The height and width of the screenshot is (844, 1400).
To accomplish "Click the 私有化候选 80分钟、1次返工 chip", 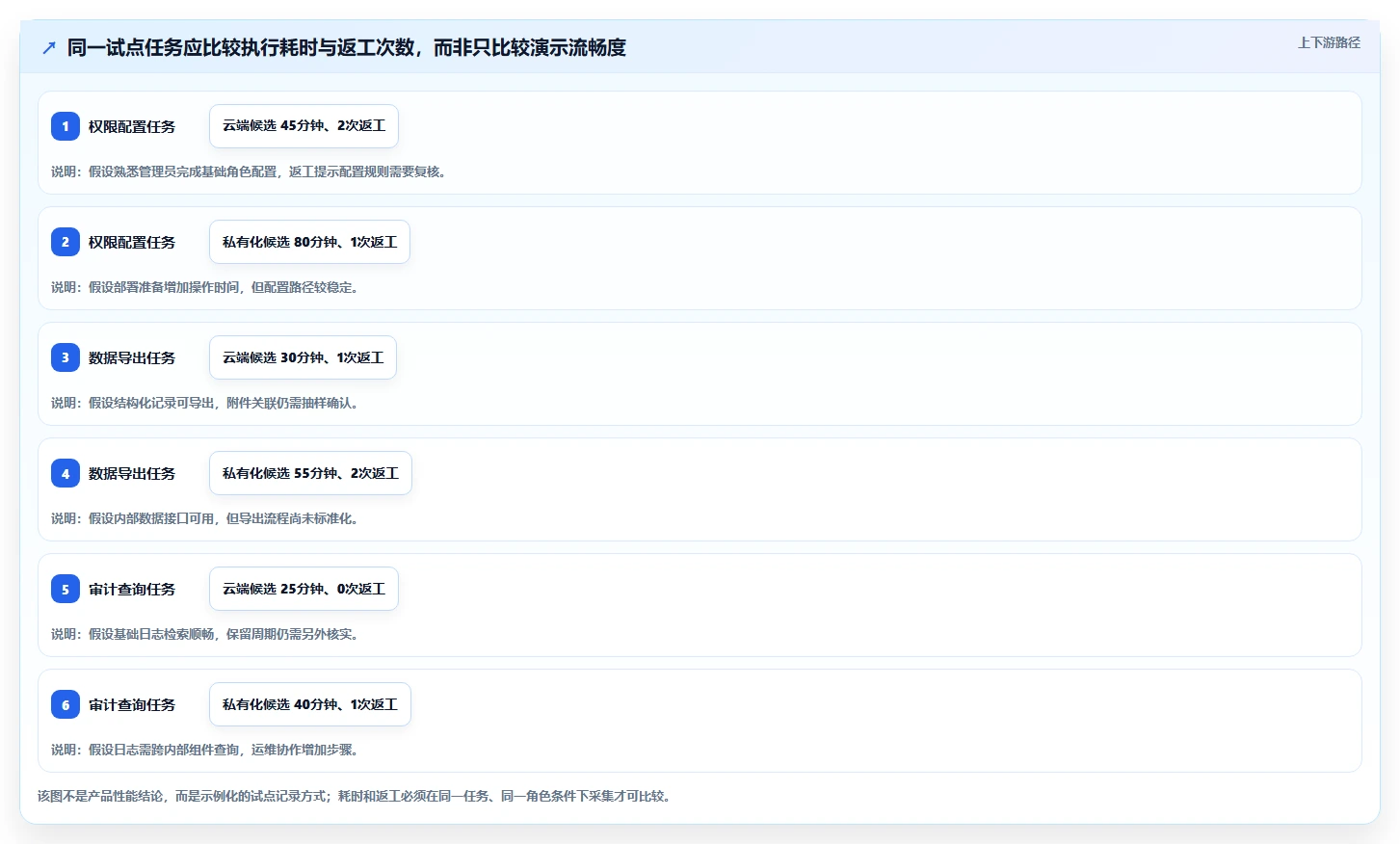I will point(309,242).
